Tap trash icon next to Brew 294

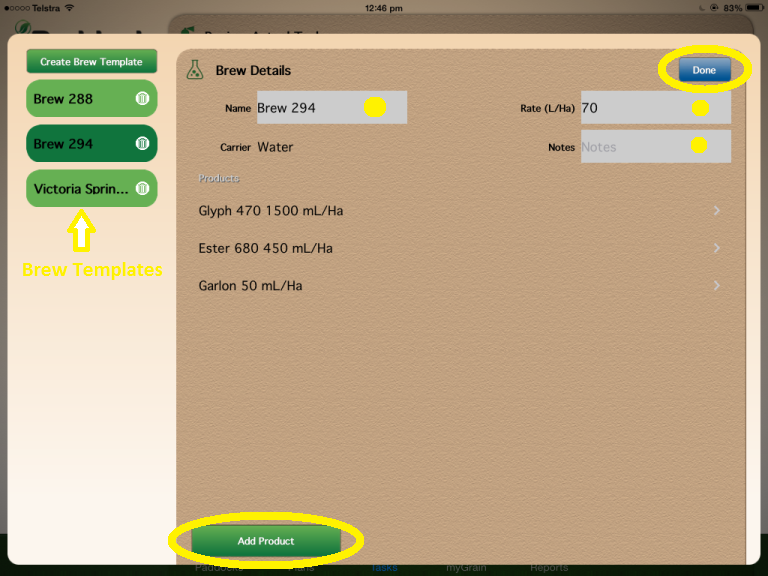(x=142, y=143)
